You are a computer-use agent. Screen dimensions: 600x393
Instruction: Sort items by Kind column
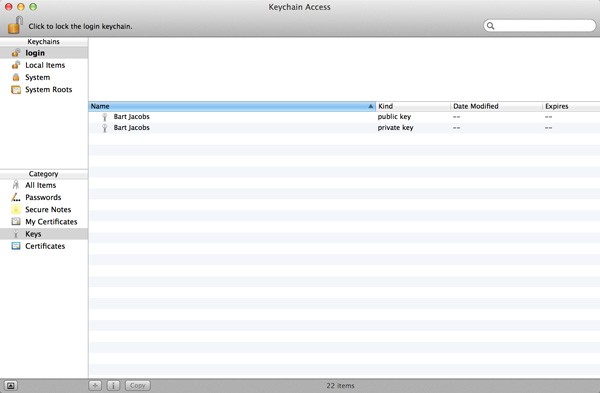point(413,106)
